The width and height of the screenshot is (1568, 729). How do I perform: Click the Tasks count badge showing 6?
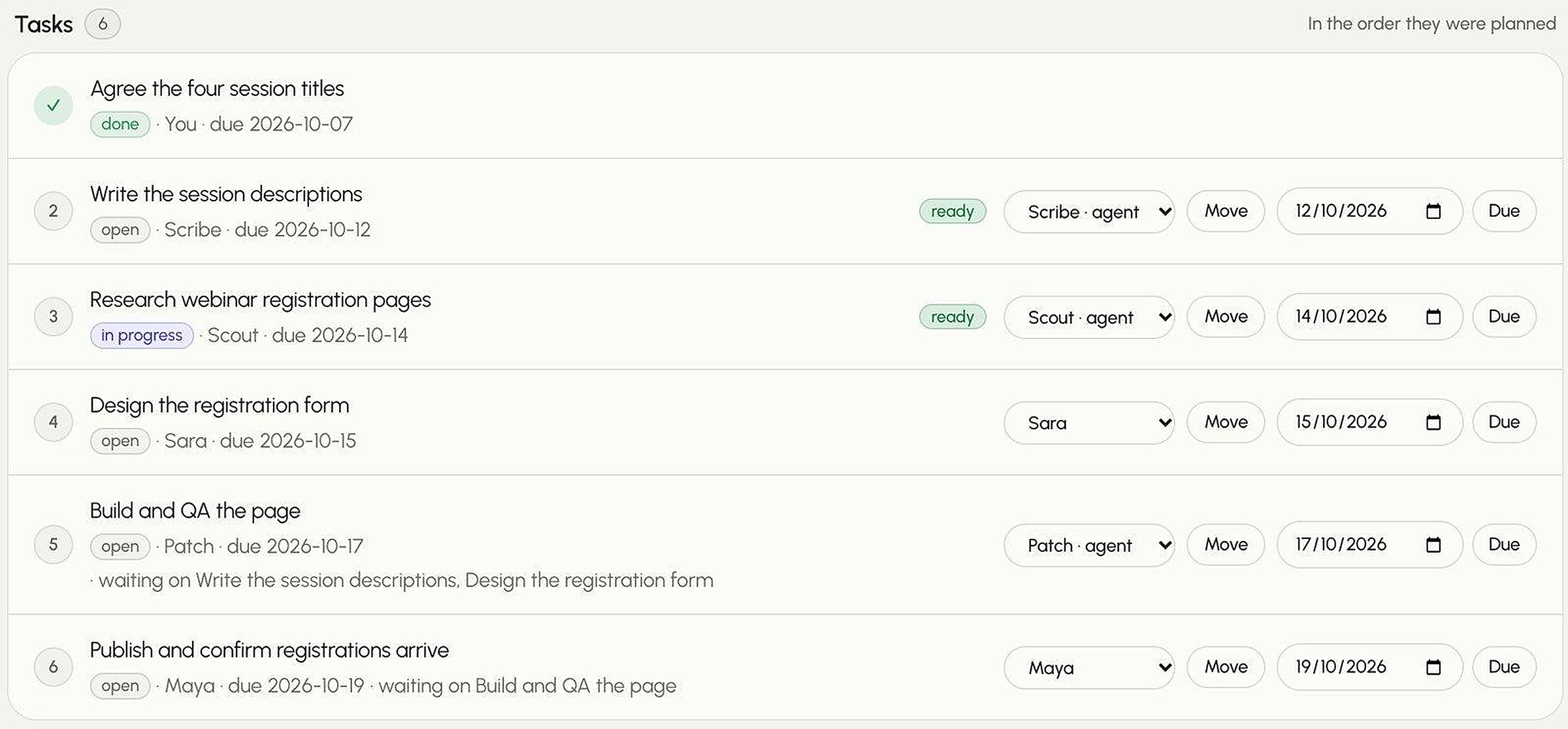pos(103,24)
